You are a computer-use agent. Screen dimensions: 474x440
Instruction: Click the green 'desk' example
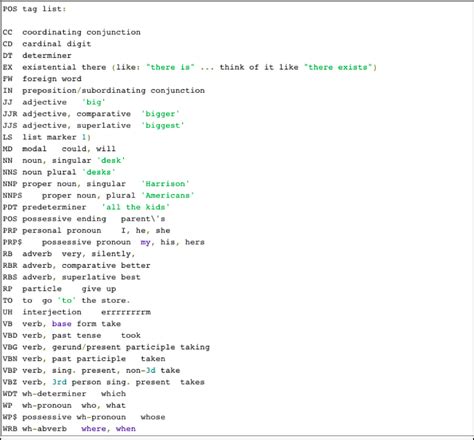(x=111, y=161)
